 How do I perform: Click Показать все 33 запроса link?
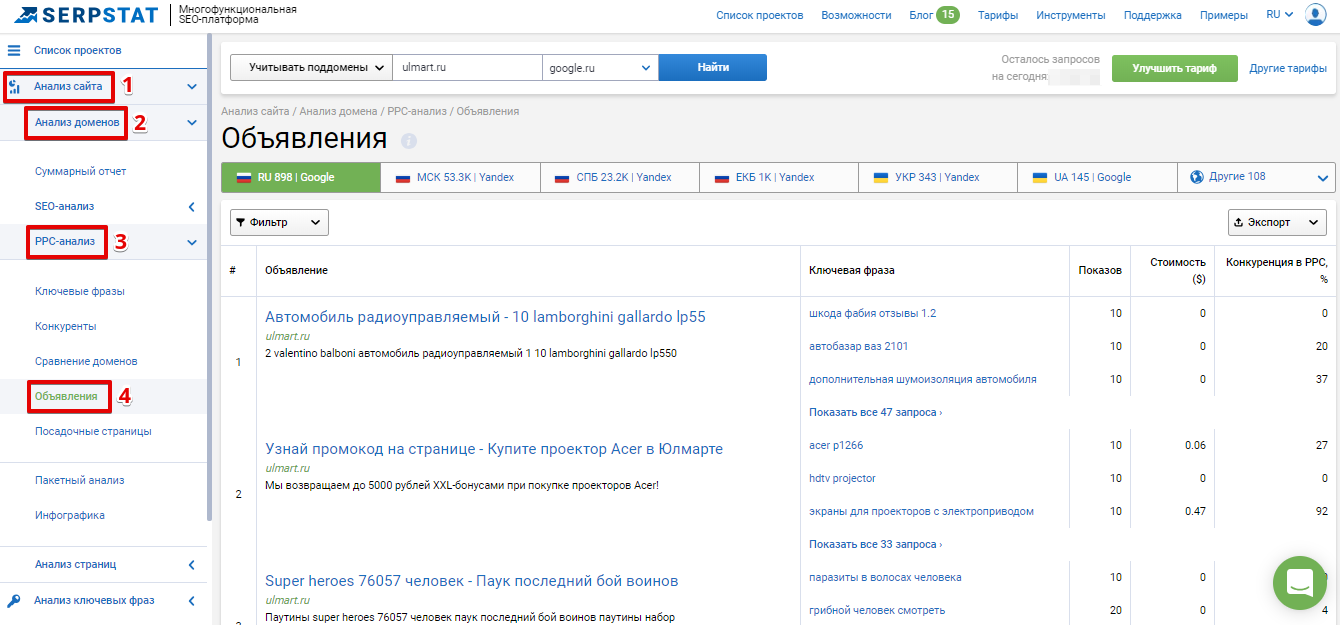click(x=875, y=544)
